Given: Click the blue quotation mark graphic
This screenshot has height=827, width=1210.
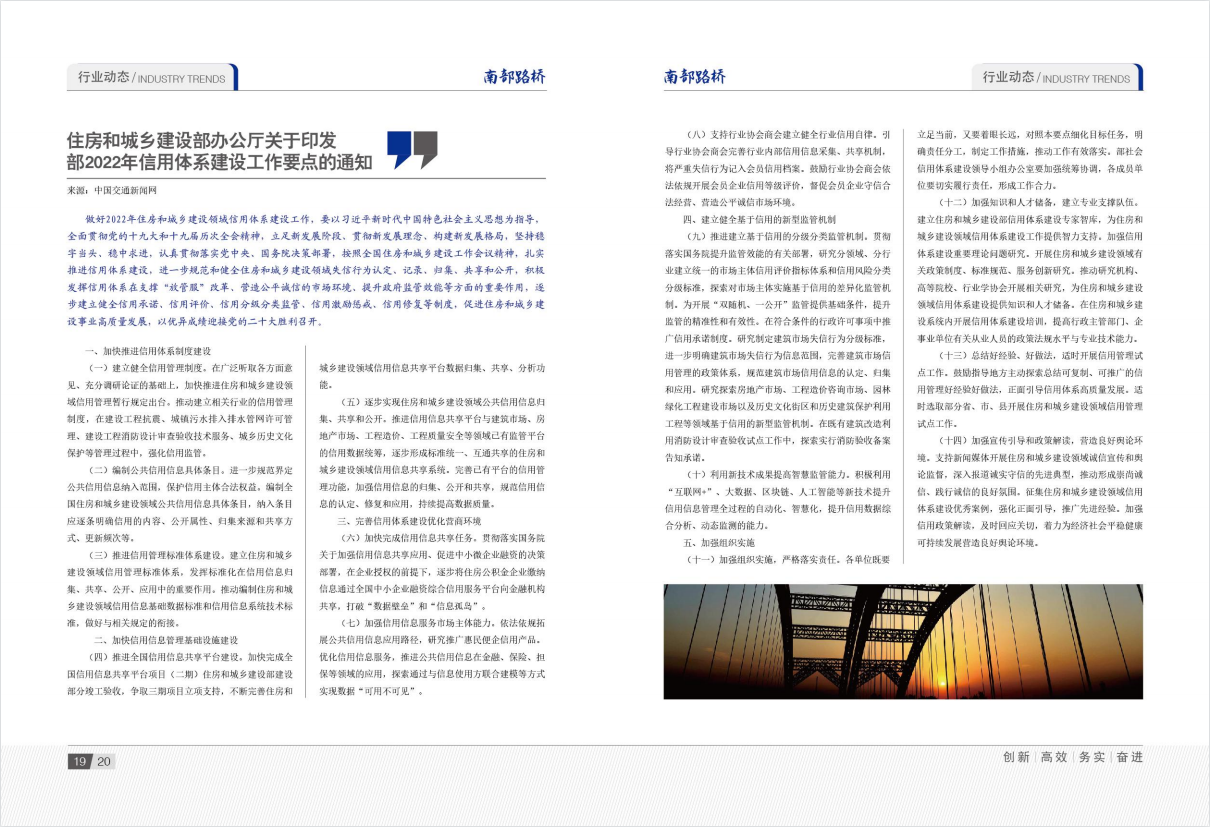Looking at the screenshot, I should pyautogui.click(x=399, y=149).
